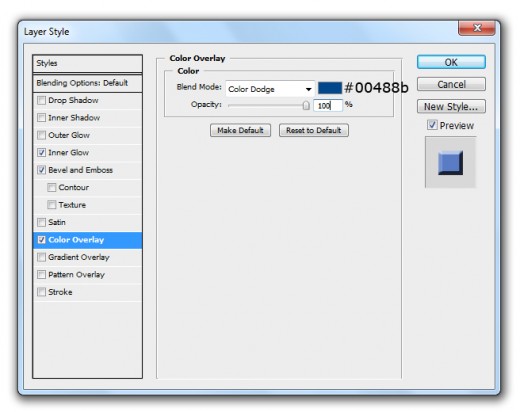This screenshot has height=412, width=520.
Task: Click Reset to Default button
Action: click(x=314, y=130)
